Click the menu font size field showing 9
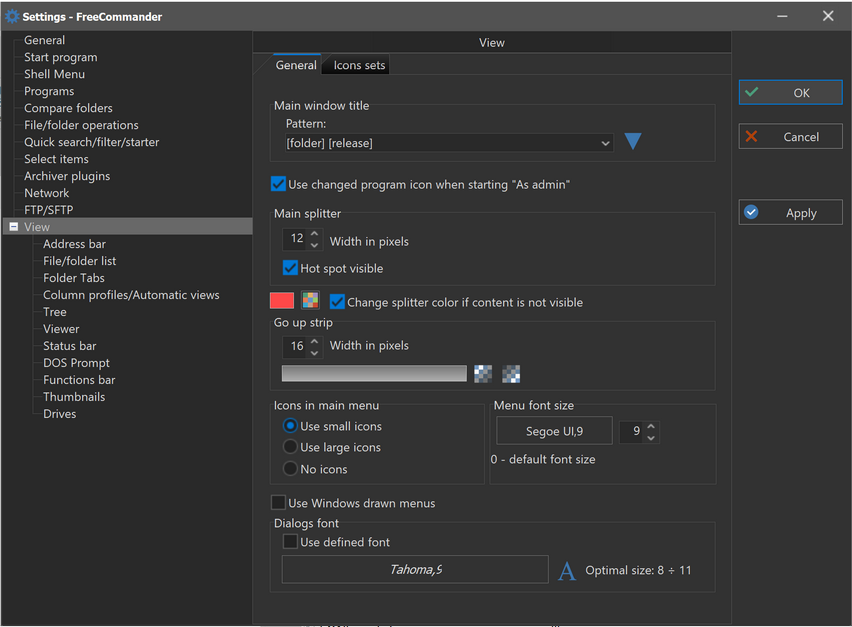 click(632, 431)
